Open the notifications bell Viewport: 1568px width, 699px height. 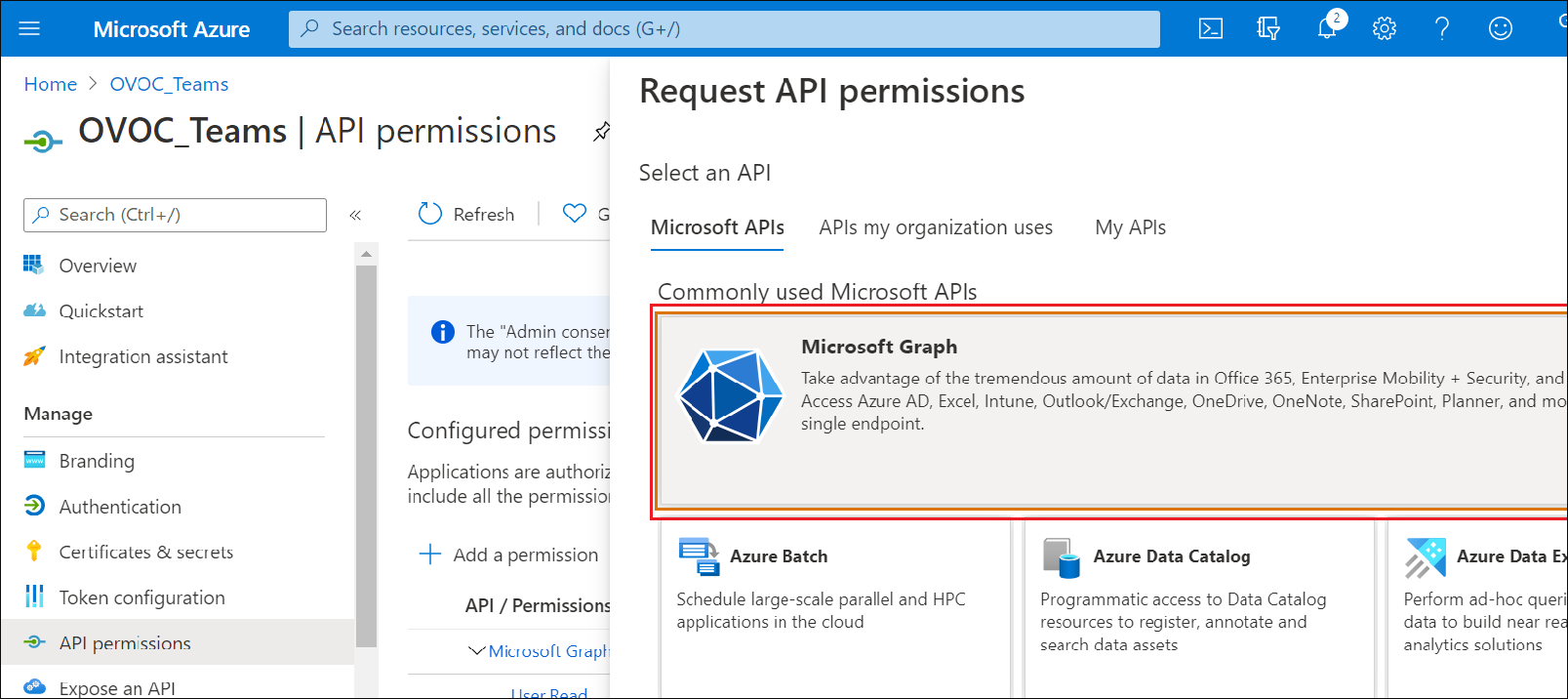pyautogui.click(x=1327, y=29)
